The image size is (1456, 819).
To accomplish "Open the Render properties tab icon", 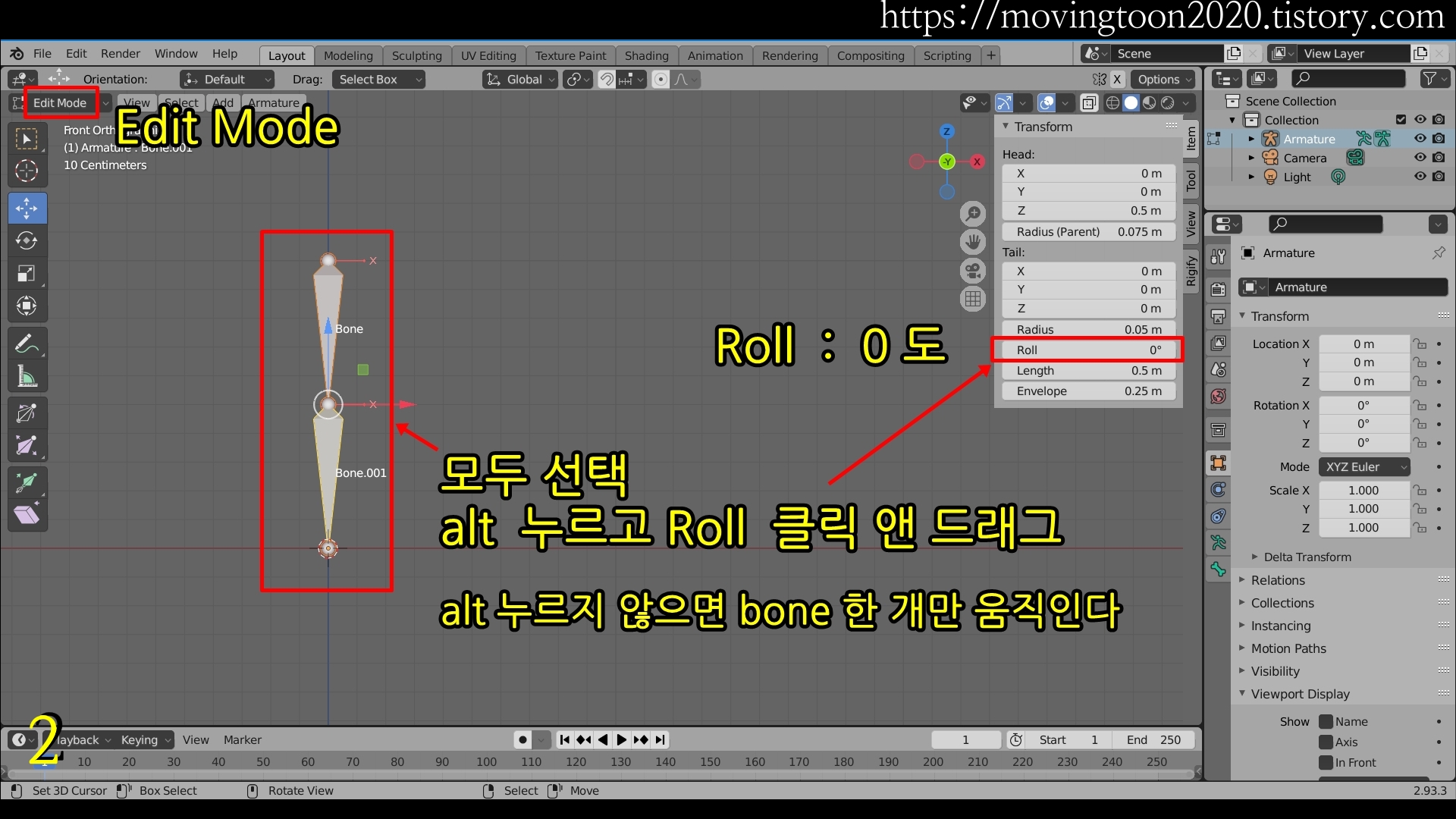I will 1218,290.
